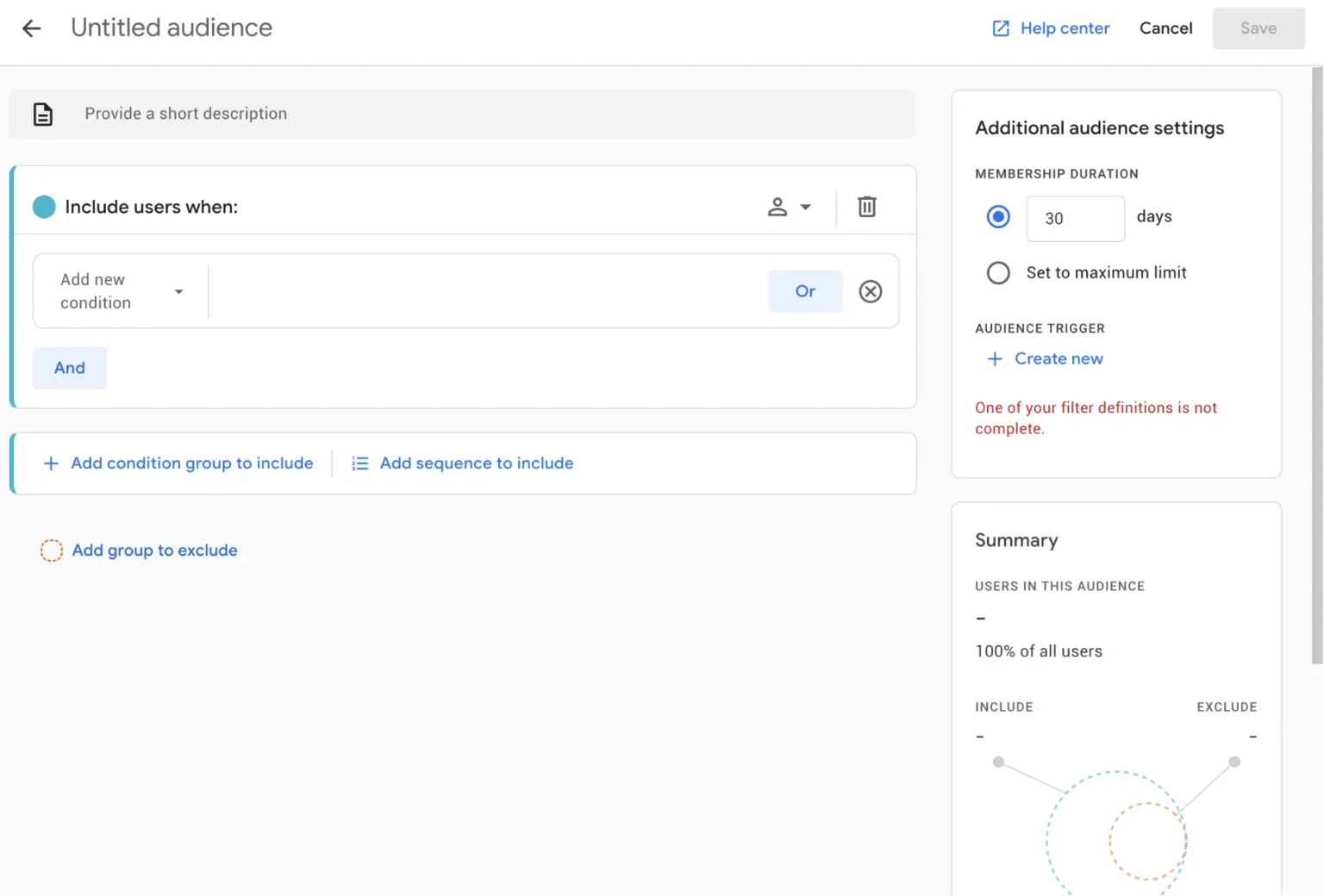
Task: Click the plus icon beside Create new
Action: point(994,358)
